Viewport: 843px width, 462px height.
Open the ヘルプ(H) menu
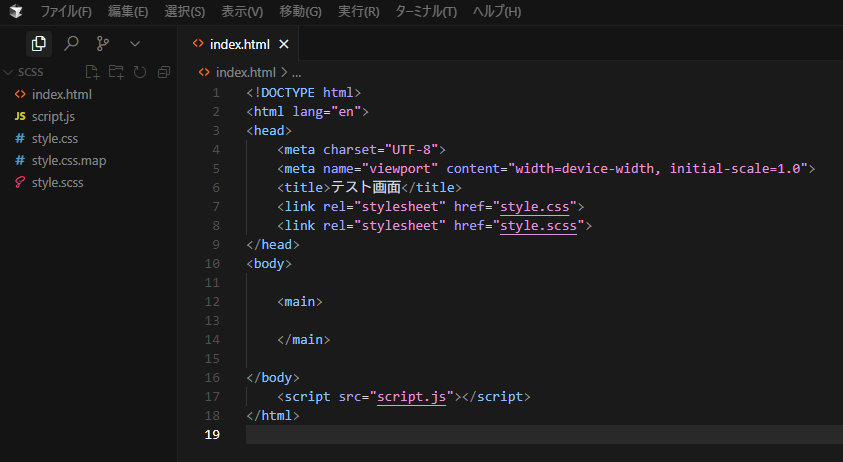pos(497,11)
